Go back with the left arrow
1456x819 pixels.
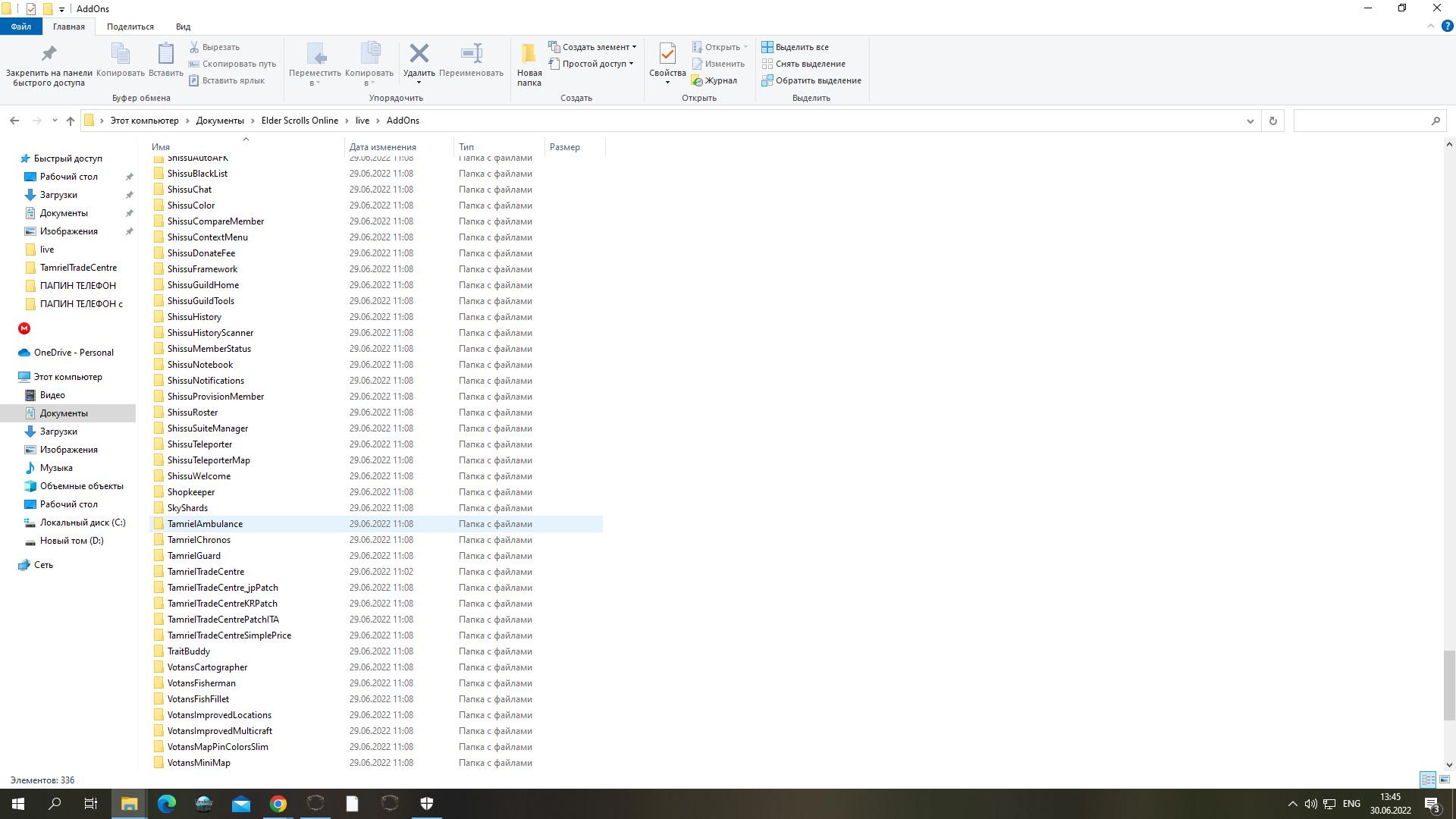tap(14, 121)
